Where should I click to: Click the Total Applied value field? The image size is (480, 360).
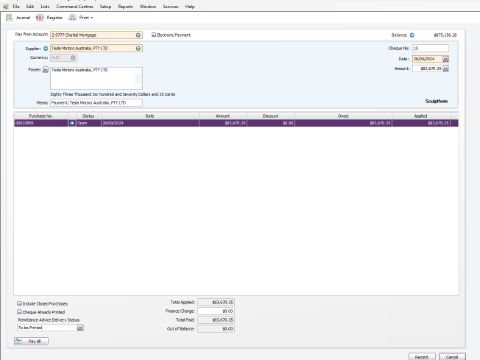coord(216,302)
